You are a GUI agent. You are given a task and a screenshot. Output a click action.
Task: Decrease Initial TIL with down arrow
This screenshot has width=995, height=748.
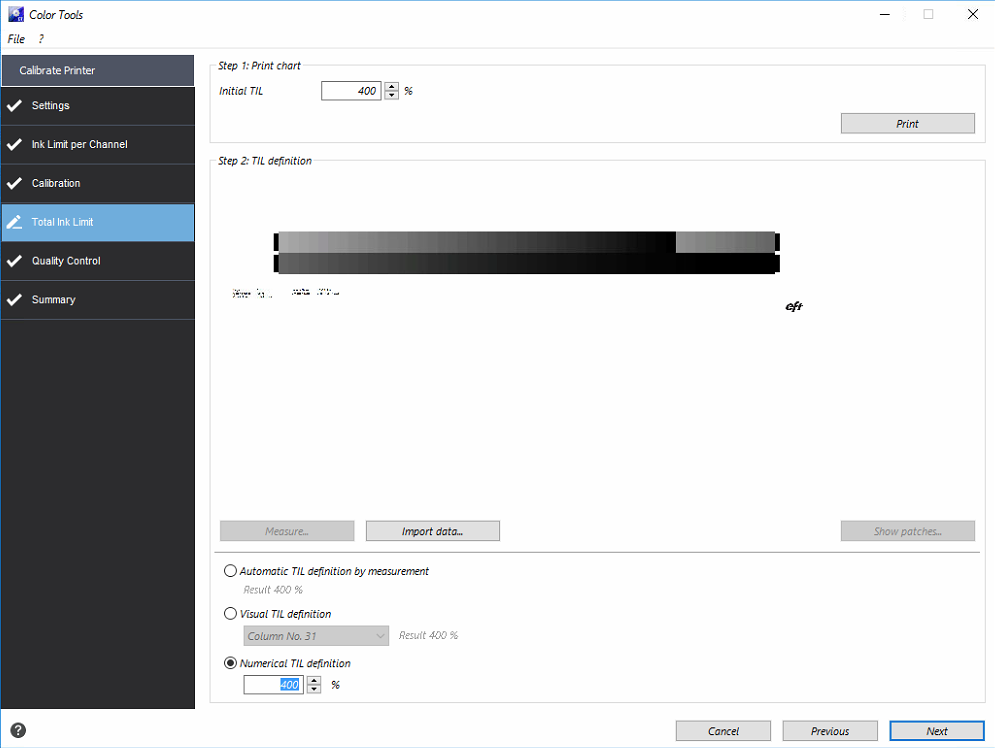pos(392,95)
